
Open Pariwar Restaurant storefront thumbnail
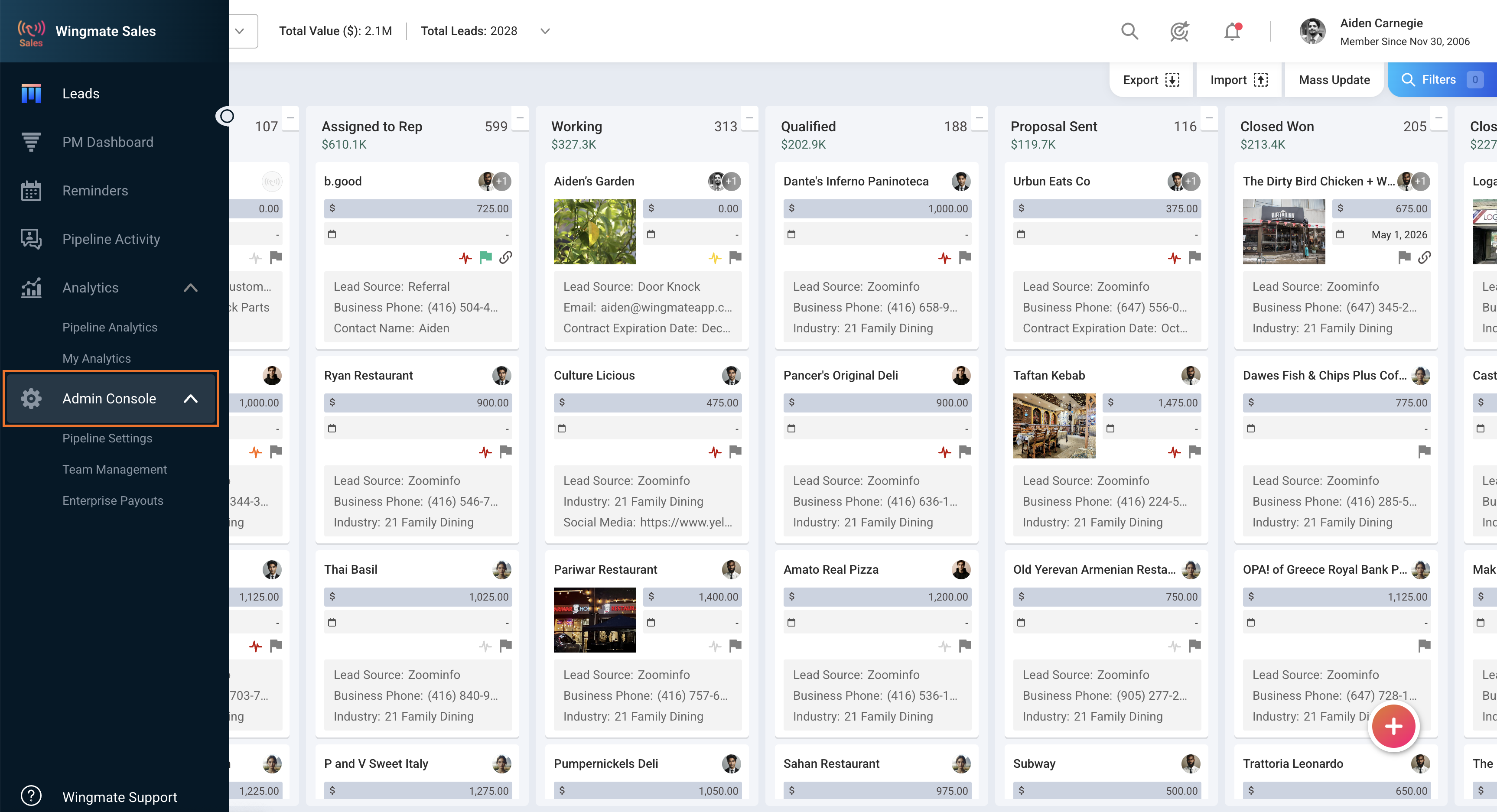[595, 620]
